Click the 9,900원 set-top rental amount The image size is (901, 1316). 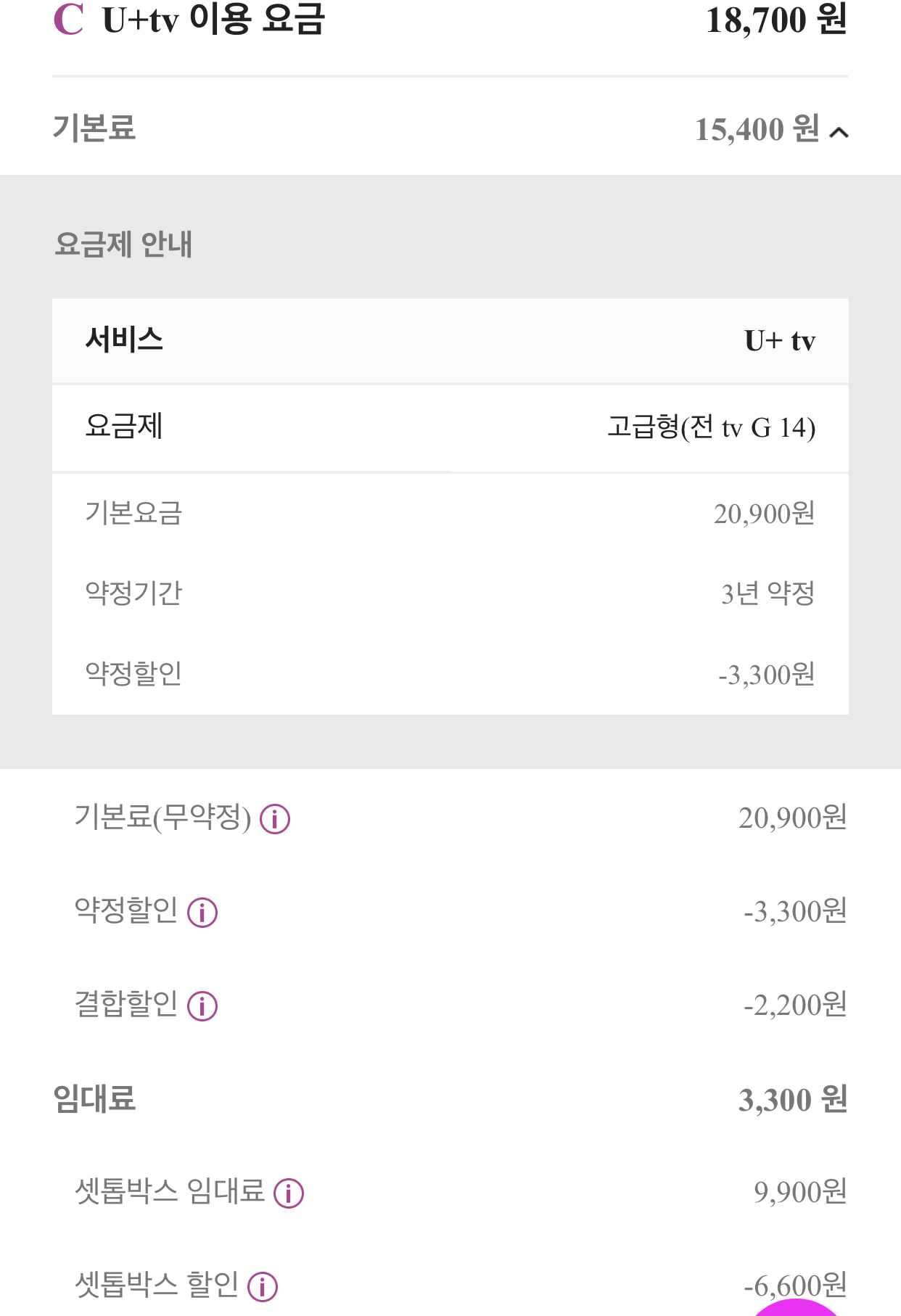(x=800, y=1192)
